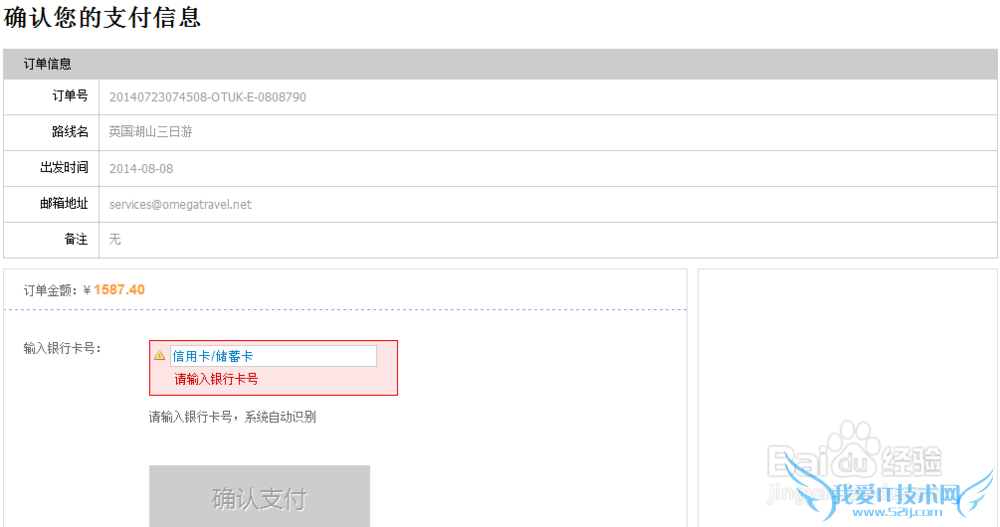Click the red error text 请输入银行卡号
The height and width of the screenshot is (527, 1000).
[216, 380]
